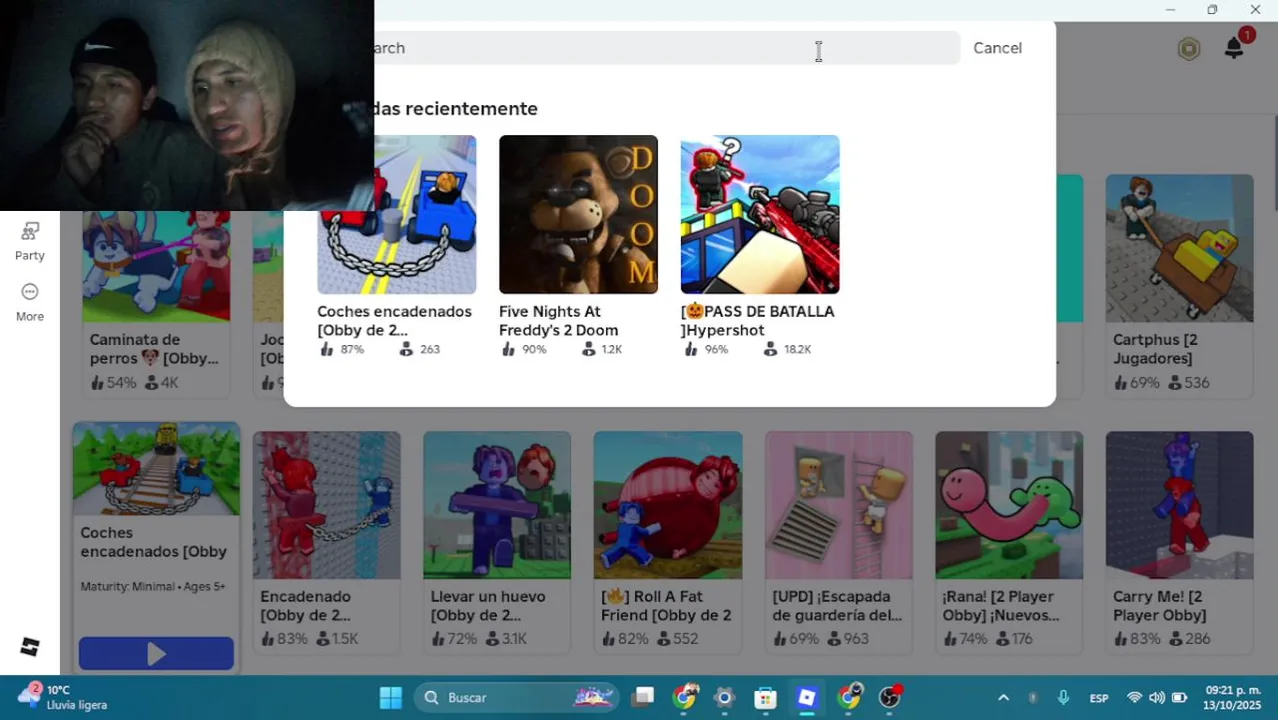Open the Windows Start menu
The height and width of the screenshot is (720, 1278).
pos(391,697)
